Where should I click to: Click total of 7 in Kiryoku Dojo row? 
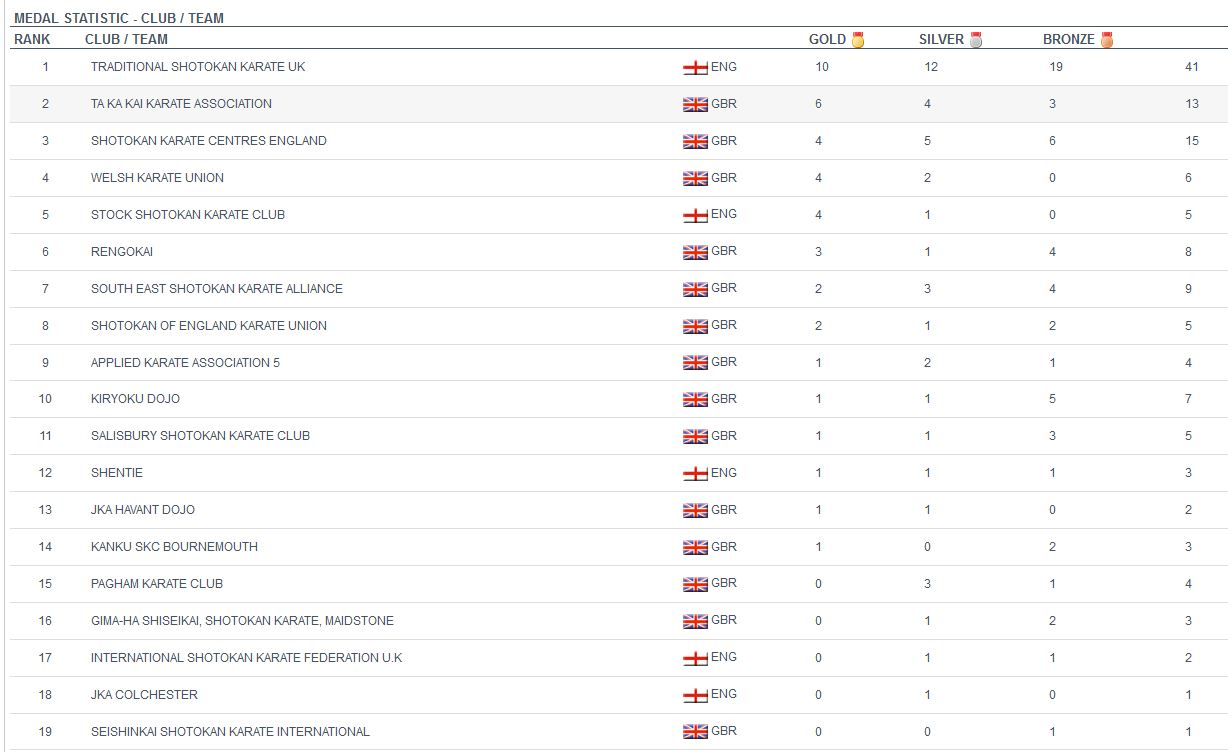[1188, 399]
